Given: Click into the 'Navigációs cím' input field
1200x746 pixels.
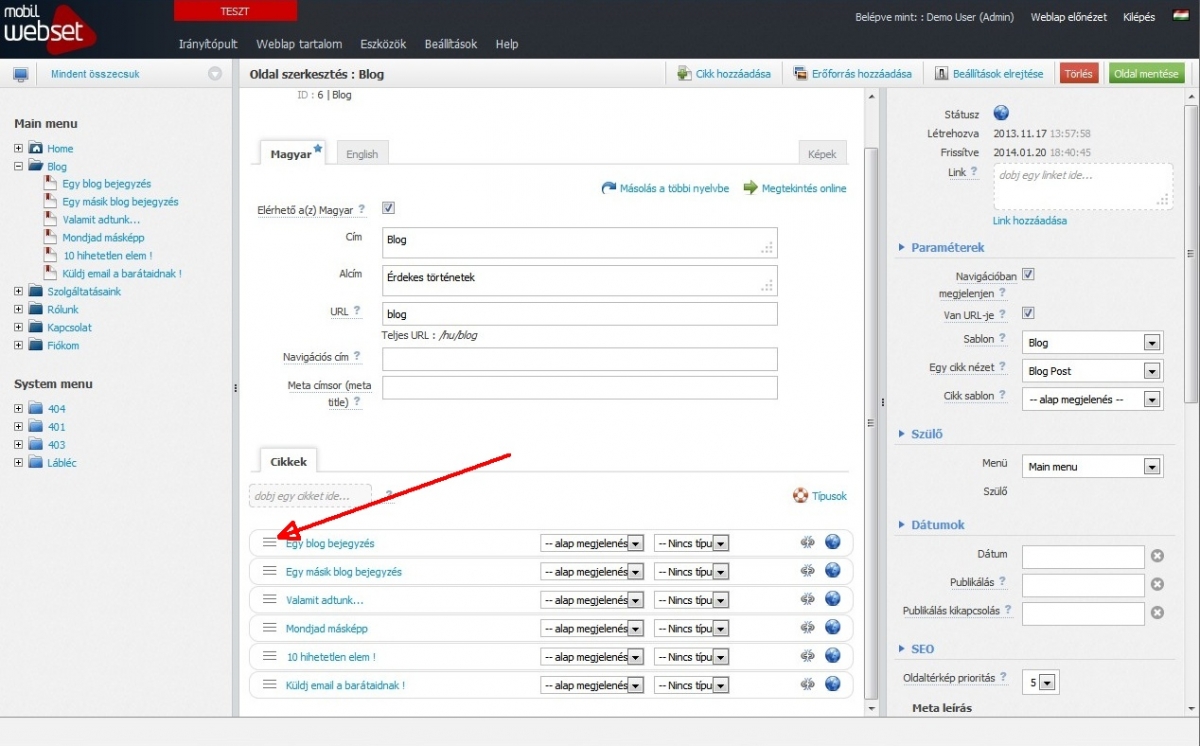Looking at the screenshot, I should click(579, 358).
